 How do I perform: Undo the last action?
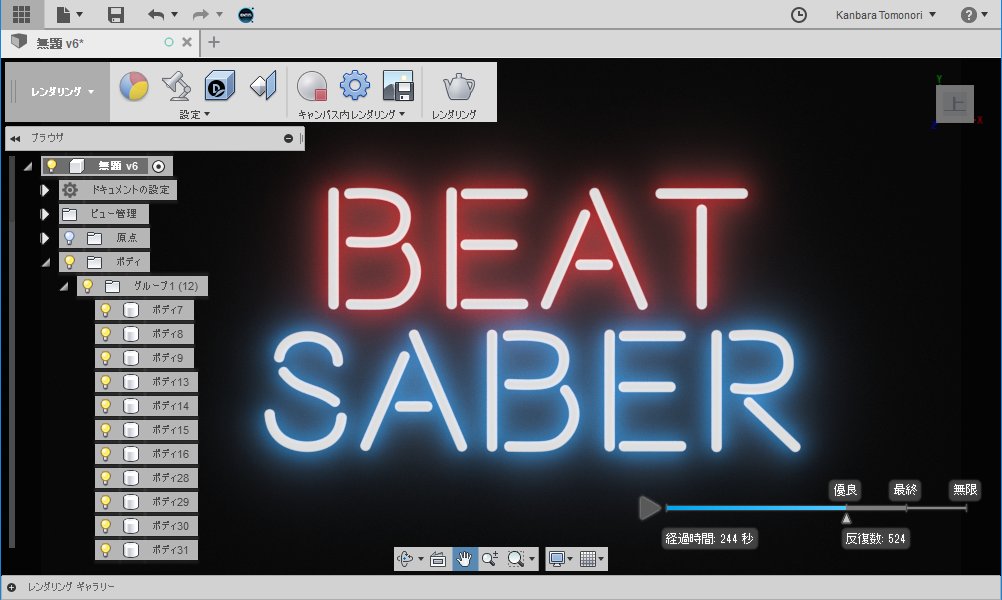tap(156, 15)
